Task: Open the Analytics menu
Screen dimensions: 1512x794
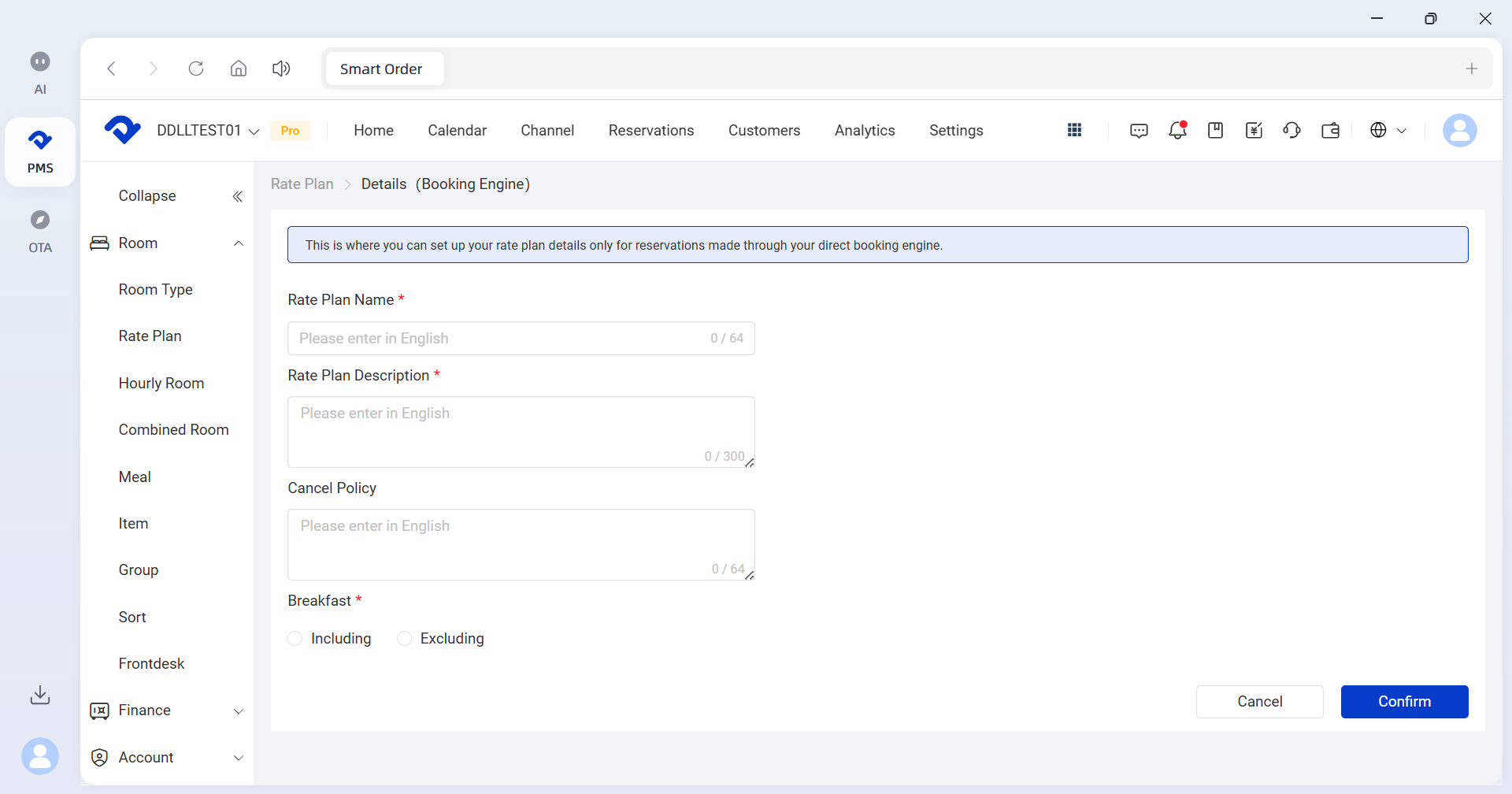Action: (865, 131)
